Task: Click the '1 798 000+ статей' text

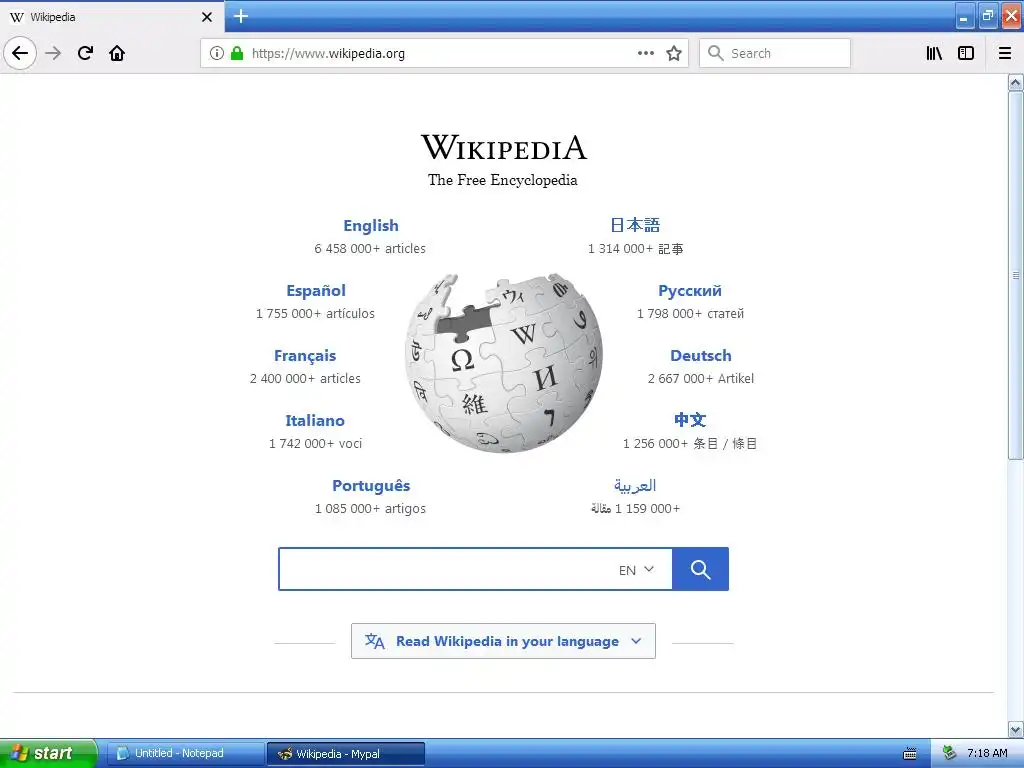Action: point(690,313)
